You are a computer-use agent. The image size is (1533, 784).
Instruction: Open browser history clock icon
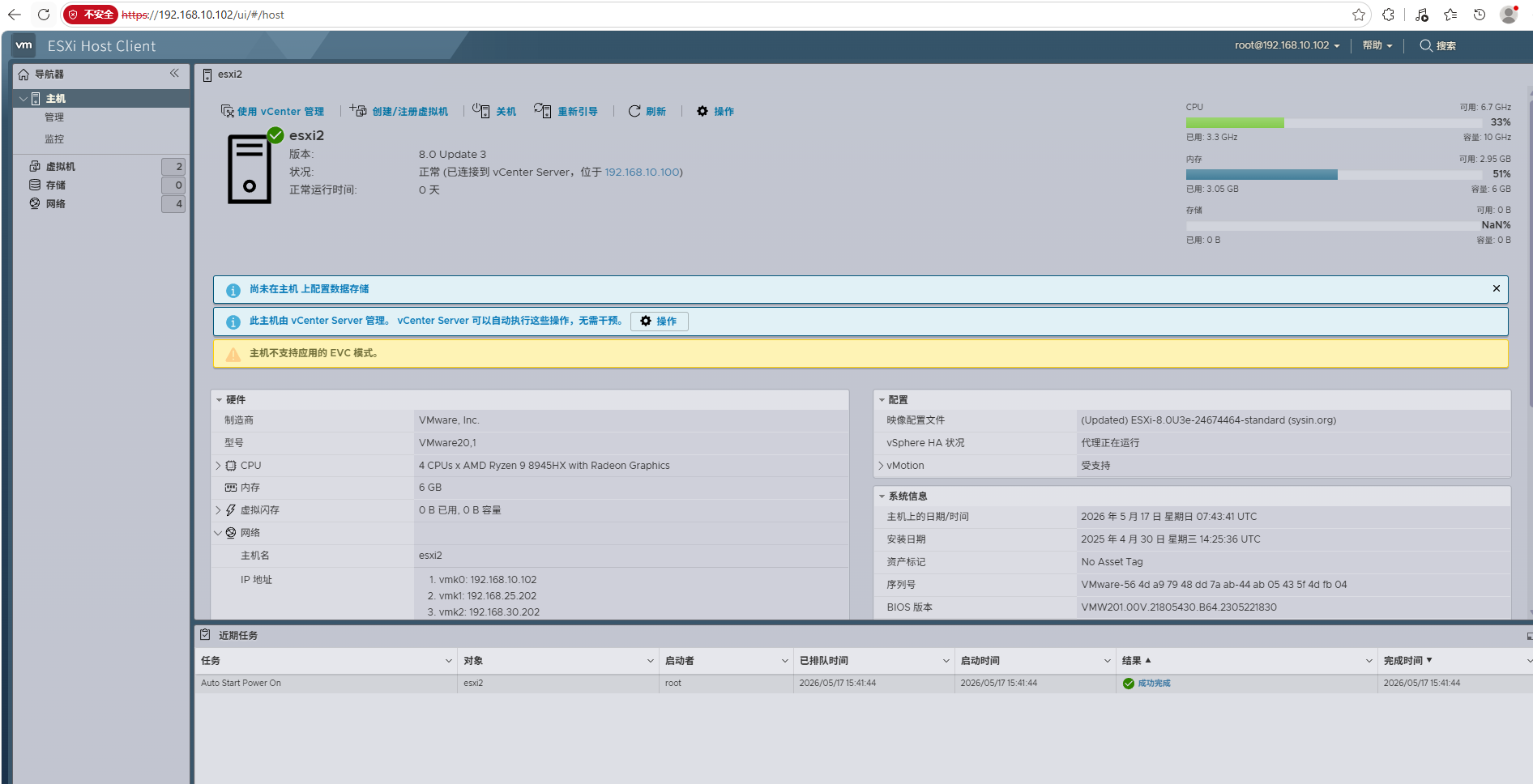(x=1480, y=15)
